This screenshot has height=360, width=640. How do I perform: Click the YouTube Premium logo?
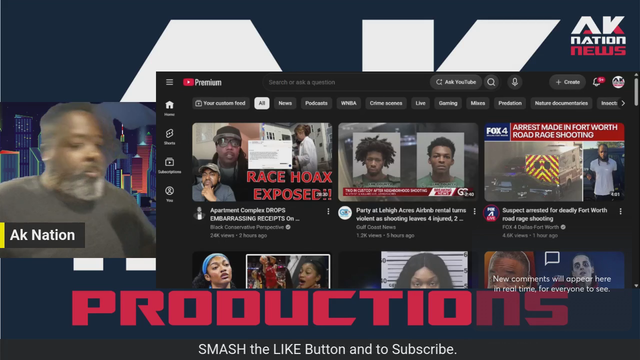202,82
